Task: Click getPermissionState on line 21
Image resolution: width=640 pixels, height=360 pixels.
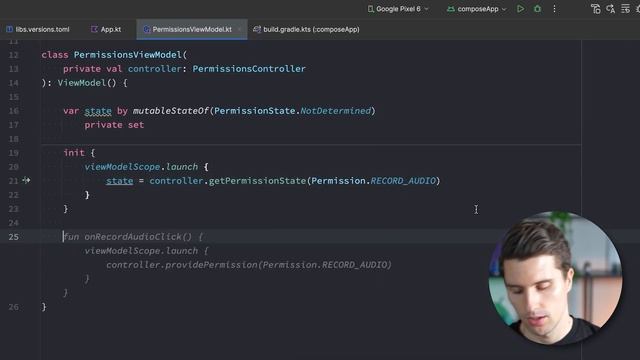Action: click(257, 181)
